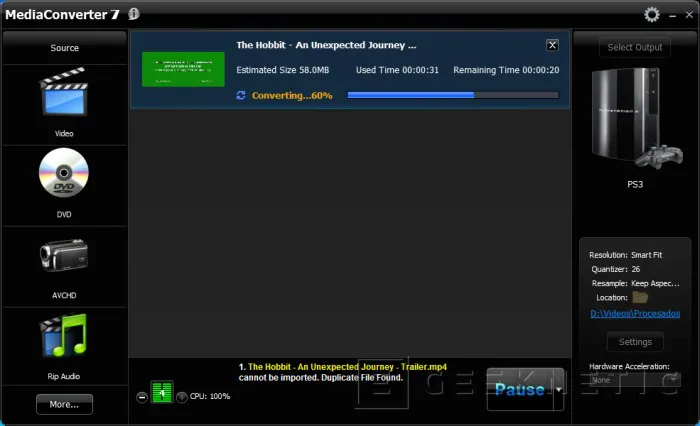Click the green parallel conversion count icon
This screenshot has height=426, width=700.
[x=162, y=393]
